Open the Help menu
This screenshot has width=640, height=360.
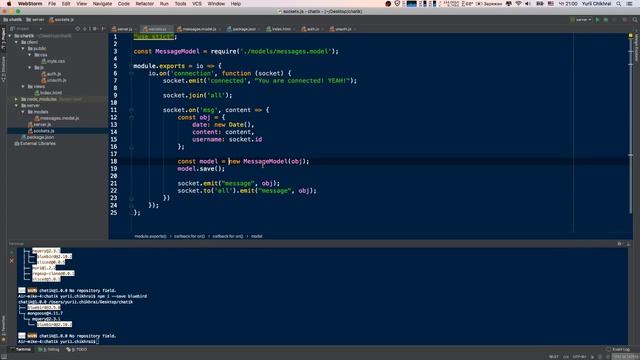(236, 4)
